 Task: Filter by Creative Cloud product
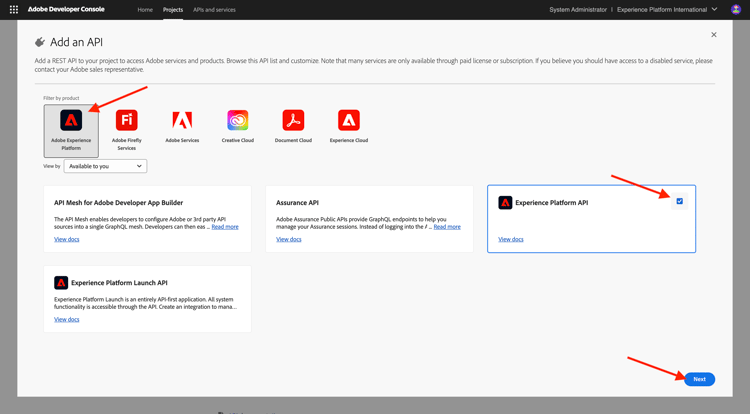click(238, 127)
